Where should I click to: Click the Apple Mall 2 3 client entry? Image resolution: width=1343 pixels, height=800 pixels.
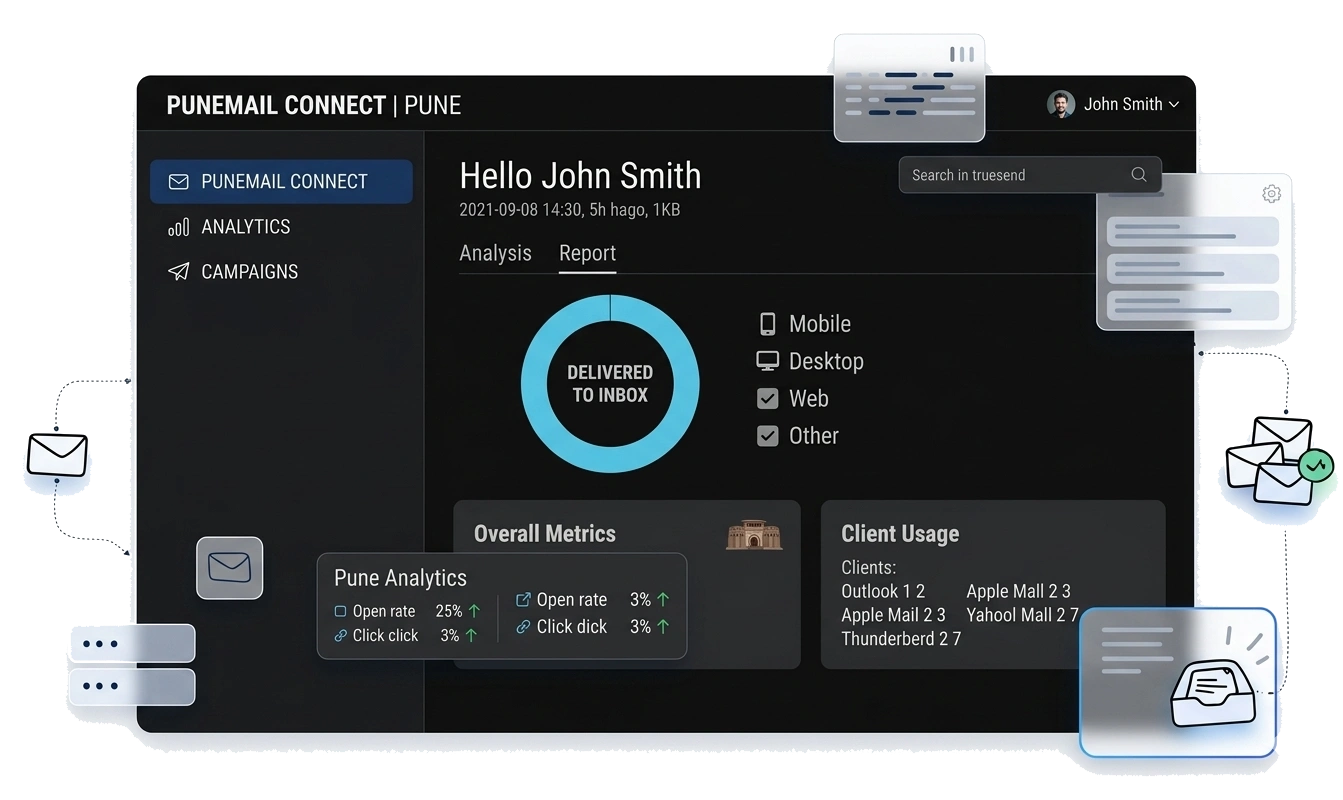(1018, 591)
